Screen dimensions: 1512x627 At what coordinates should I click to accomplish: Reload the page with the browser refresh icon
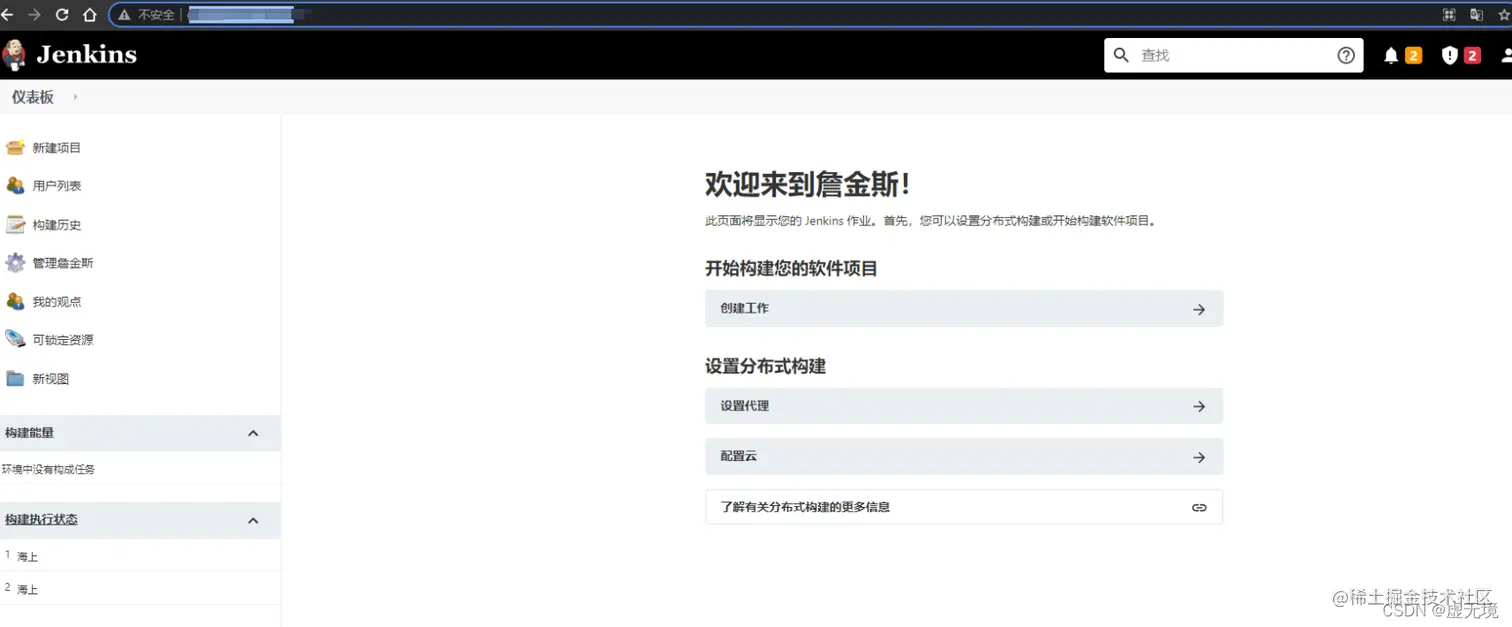[x=62, y=14]
